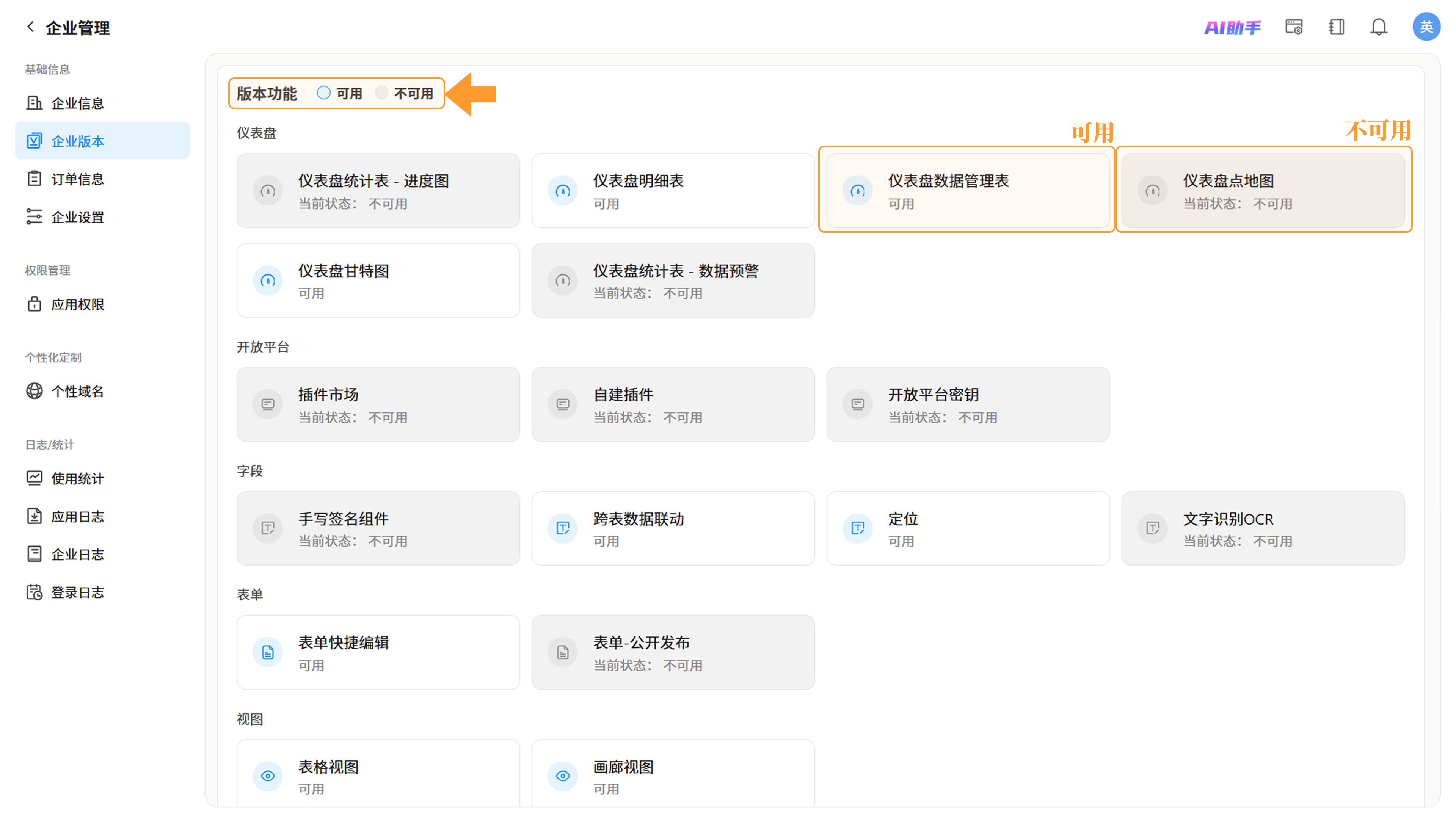This screenshot has width=1456, height=818.
Task: Open the 插件市场 card
Action: click(378, 404)
